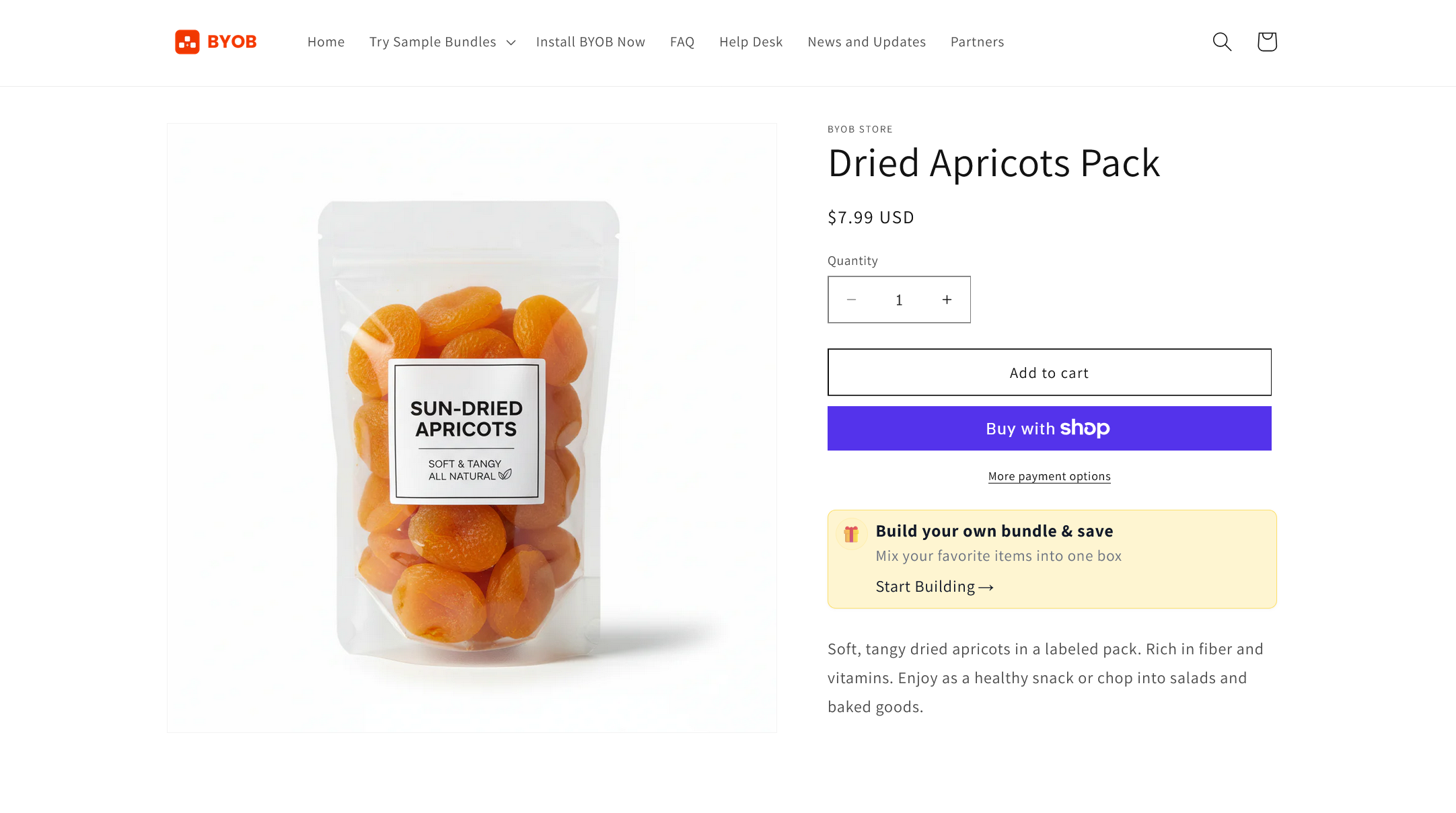Viewport: 1456px width, 813px height.
Task: Click Buy with Shop button
Action: (x=1049, y=428)
